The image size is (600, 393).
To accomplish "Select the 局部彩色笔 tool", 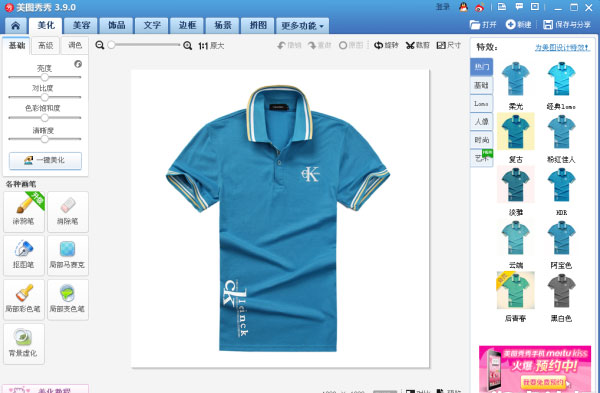I will click(x=24, y=299).
